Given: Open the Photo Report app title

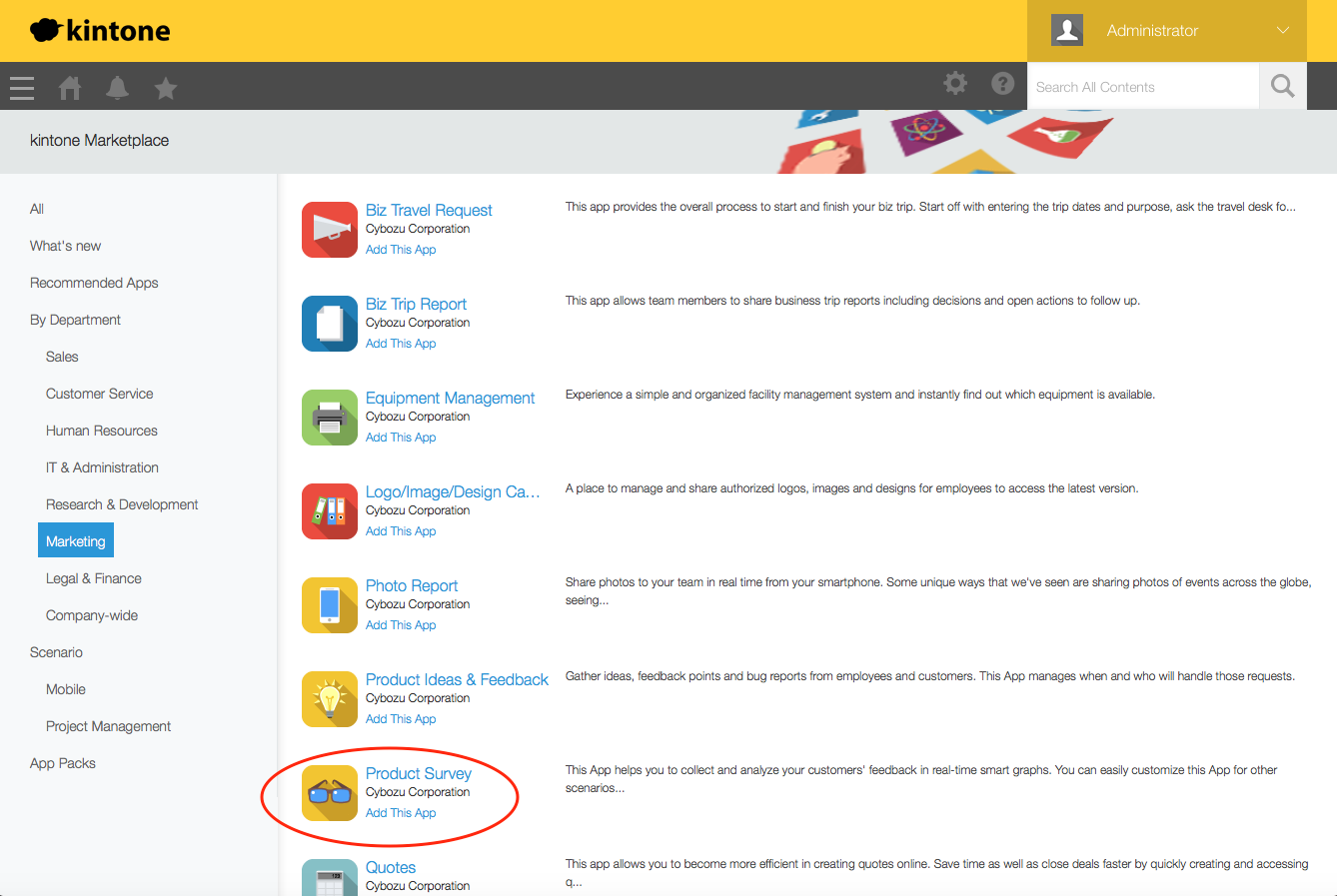Looking at the screenshot, I should coord(412,585).
